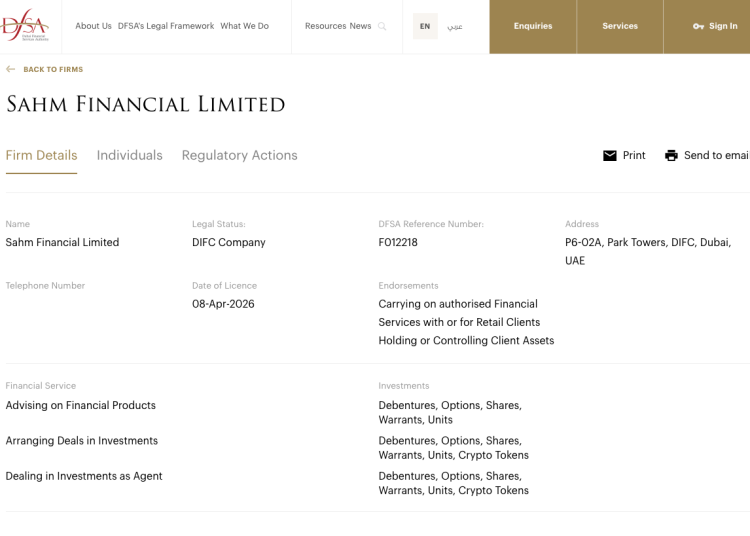Click the key icon beside Sign In
The width and height of the screenshot is (750, 536).
tap(698, 27)
